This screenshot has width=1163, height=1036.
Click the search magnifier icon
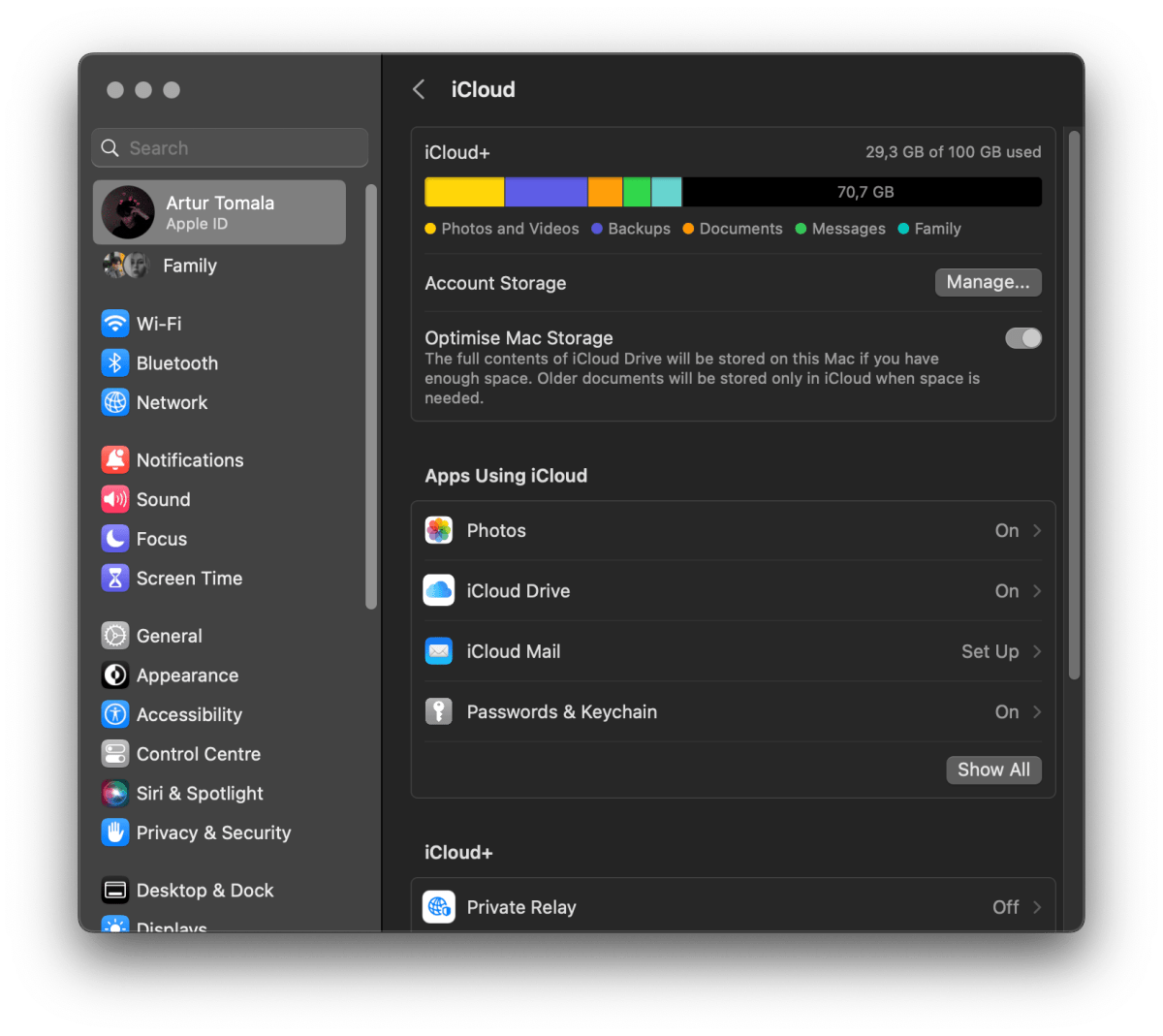point(110,148)
